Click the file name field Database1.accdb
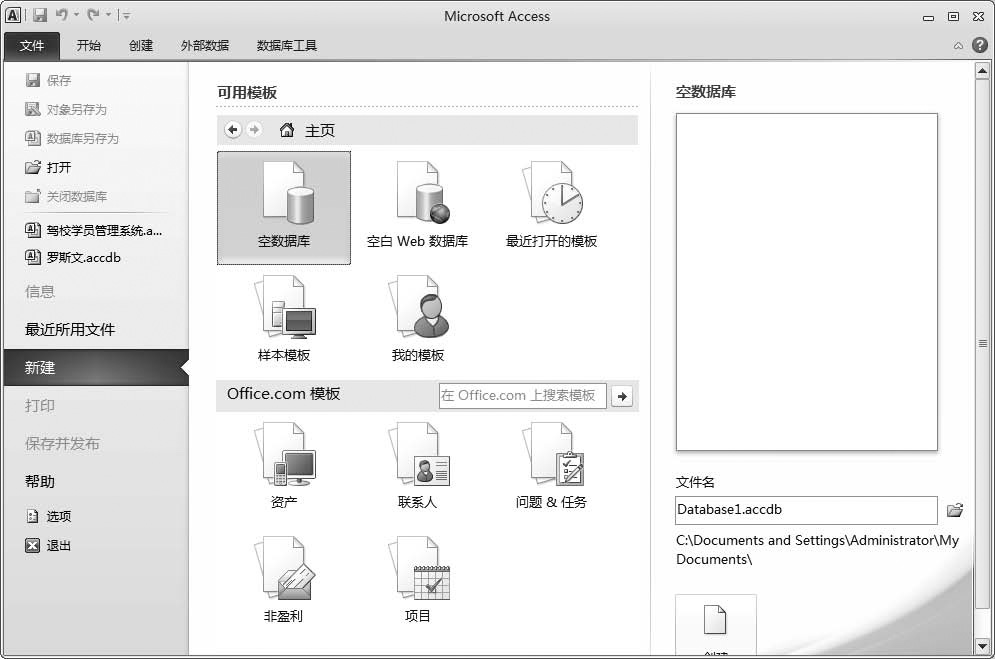The image size is (995, 659). tap(806, 510)
